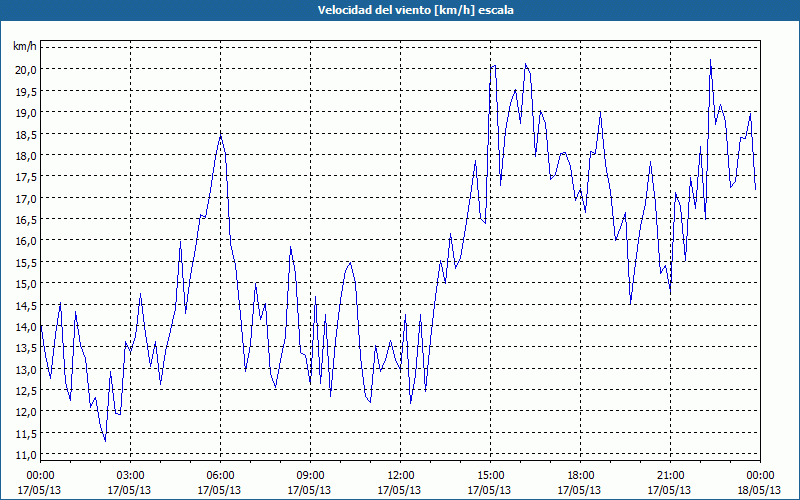Click the 'km/h' unit label
Viewport: 800px width, 500px height.
pyautogui.click(x=25, y=46)
